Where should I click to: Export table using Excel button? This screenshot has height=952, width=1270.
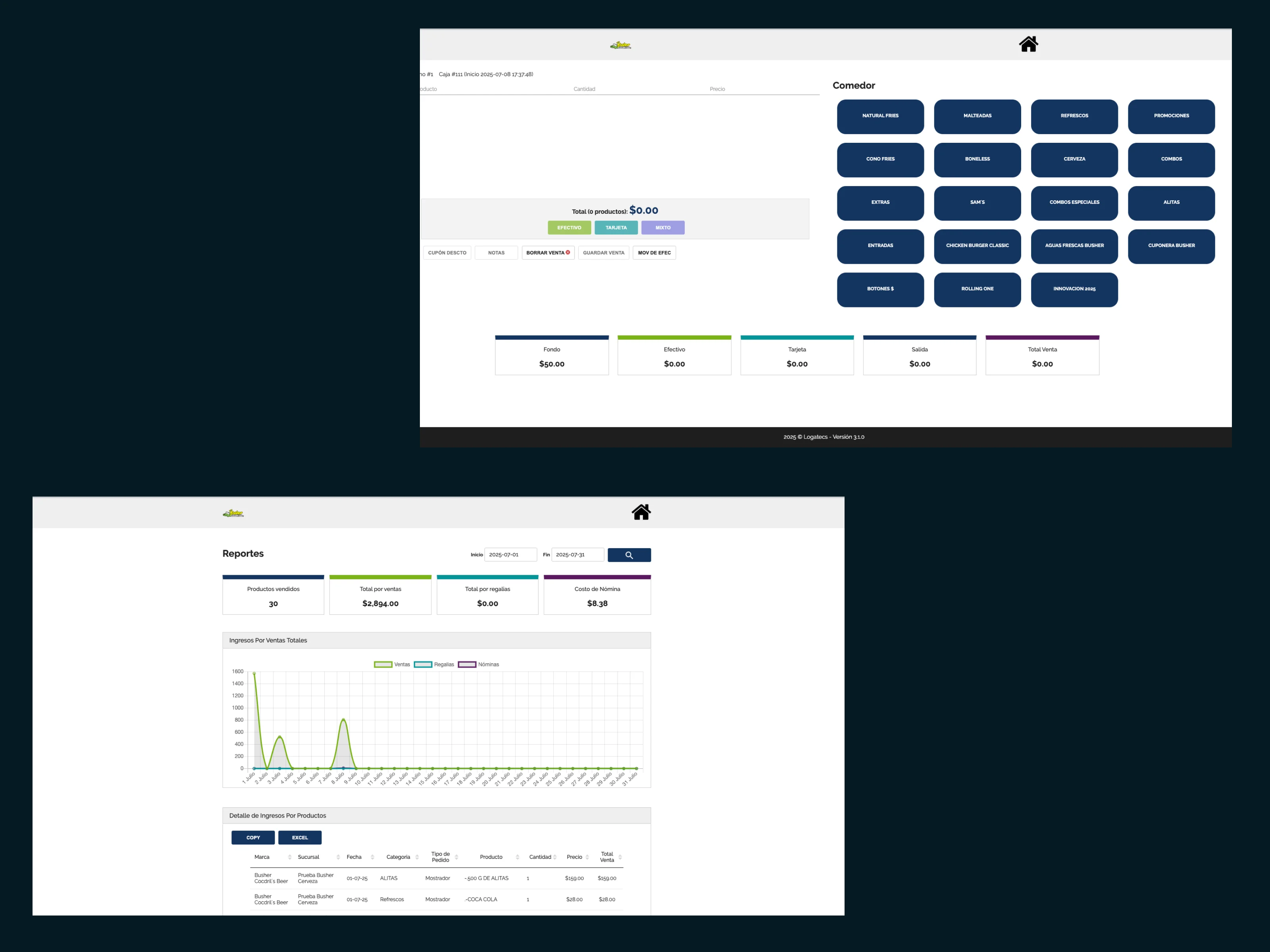pos(300,837)
